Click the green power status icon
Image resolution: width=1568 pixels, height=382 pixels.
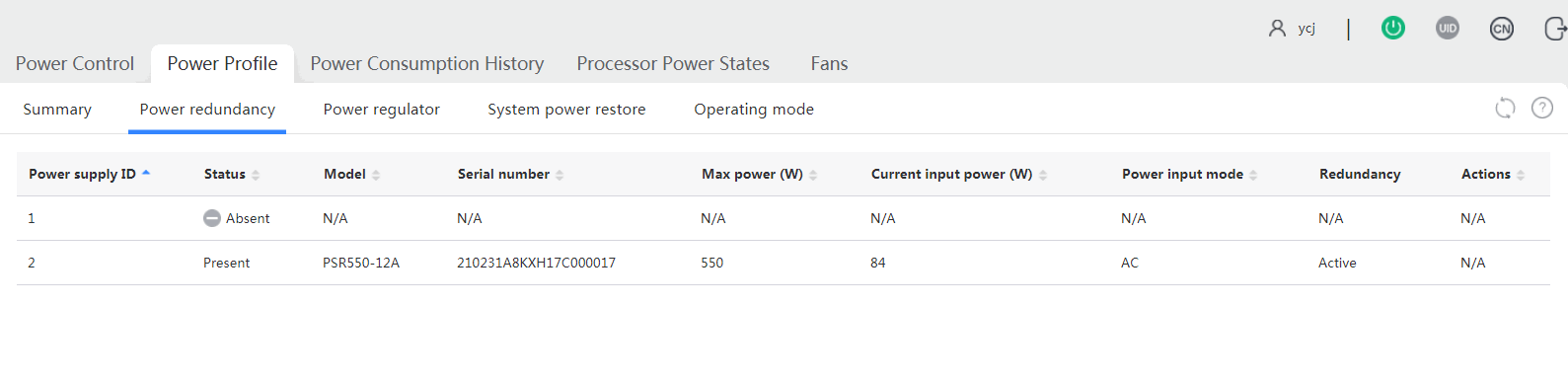click(x=1393, y=28)
